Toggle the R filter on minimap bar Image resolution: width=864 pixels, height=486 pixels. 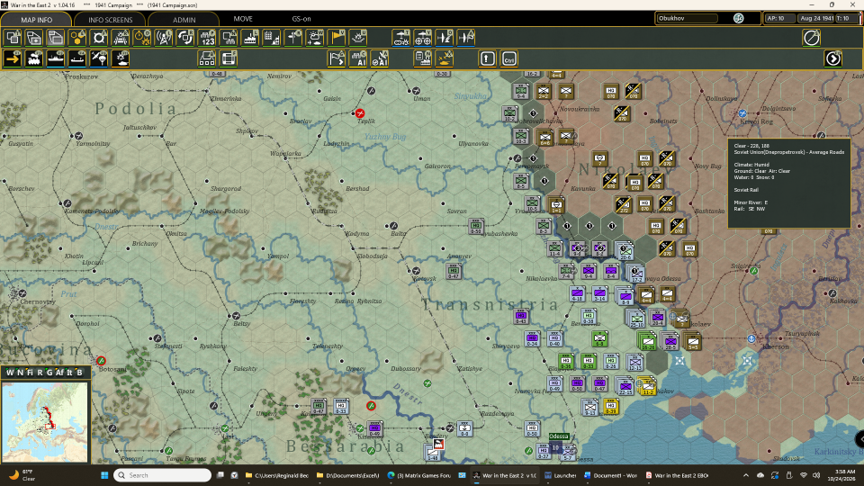pyautogui.click(x=39, y=372)
